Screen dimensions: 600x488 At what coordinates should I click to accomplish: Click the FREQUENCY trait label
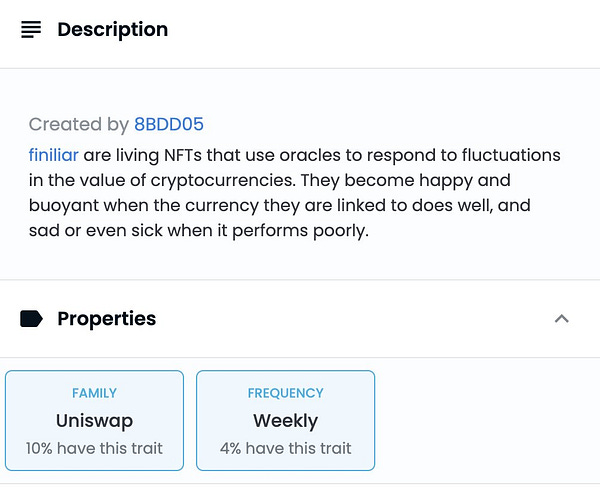point(285,393)
